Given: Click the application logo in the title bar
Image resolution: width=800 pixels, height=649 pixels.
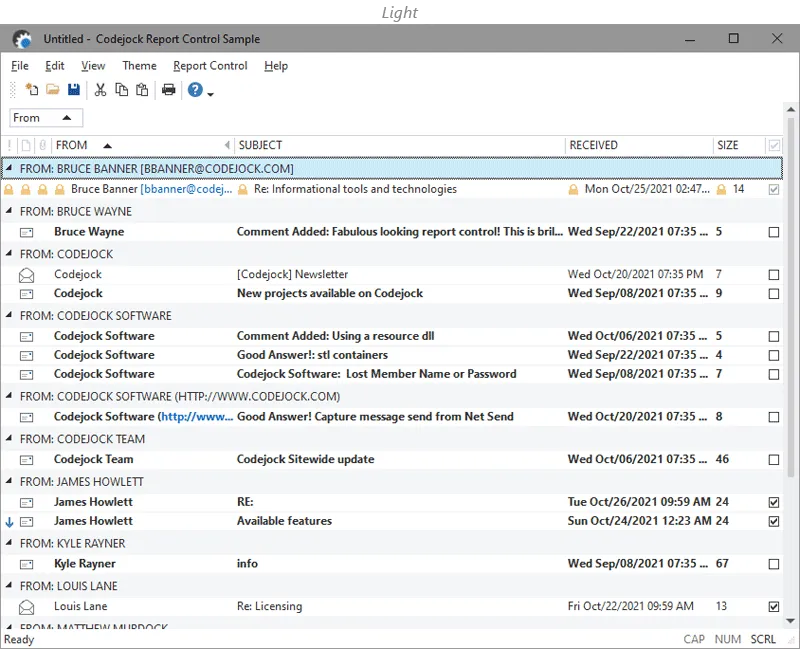Looking at the screenshot, I should pos(22,39).
